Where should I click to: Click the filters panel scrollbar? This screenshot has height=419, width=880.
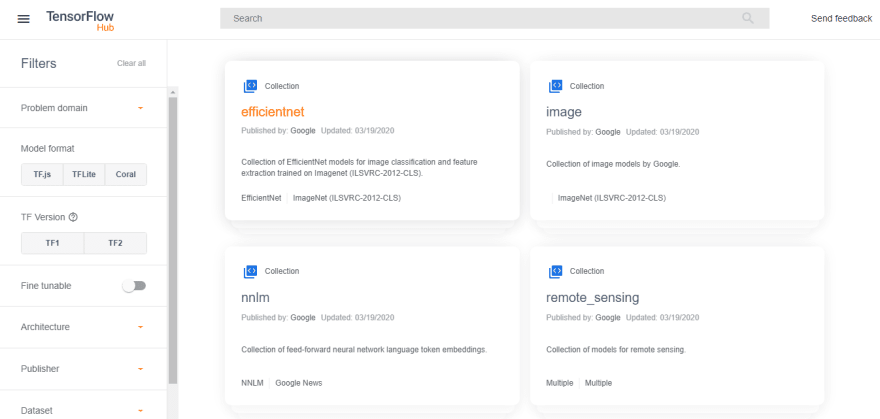point(173,241)
